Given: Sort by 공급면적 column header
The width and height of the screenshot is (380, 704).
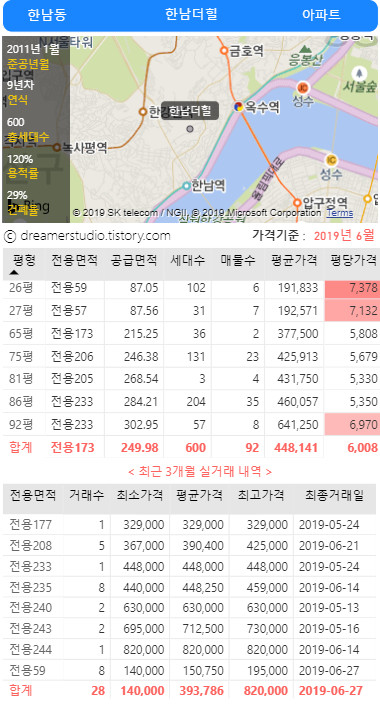Looking at the screenshot, I should (134, 260).
